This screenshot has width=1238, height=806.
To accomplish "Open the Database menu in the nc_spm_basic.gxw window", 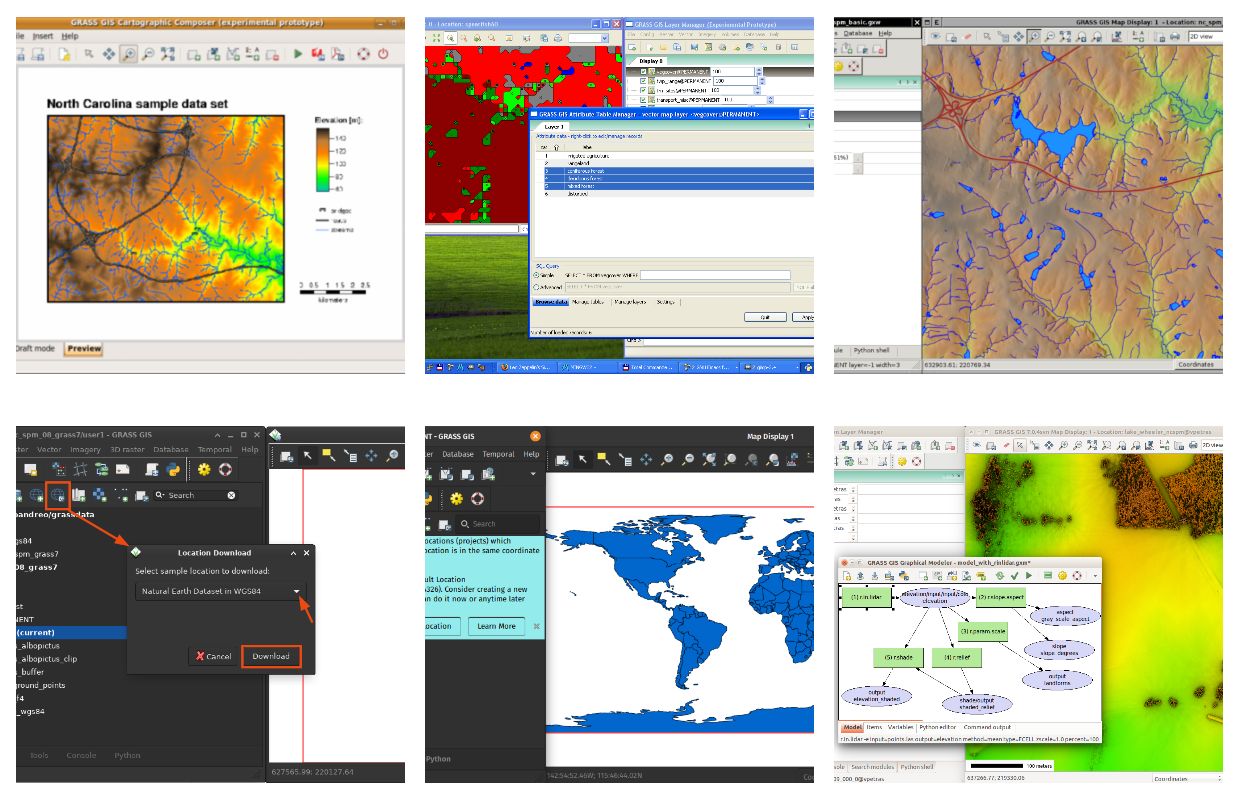I will coord(858,33).
